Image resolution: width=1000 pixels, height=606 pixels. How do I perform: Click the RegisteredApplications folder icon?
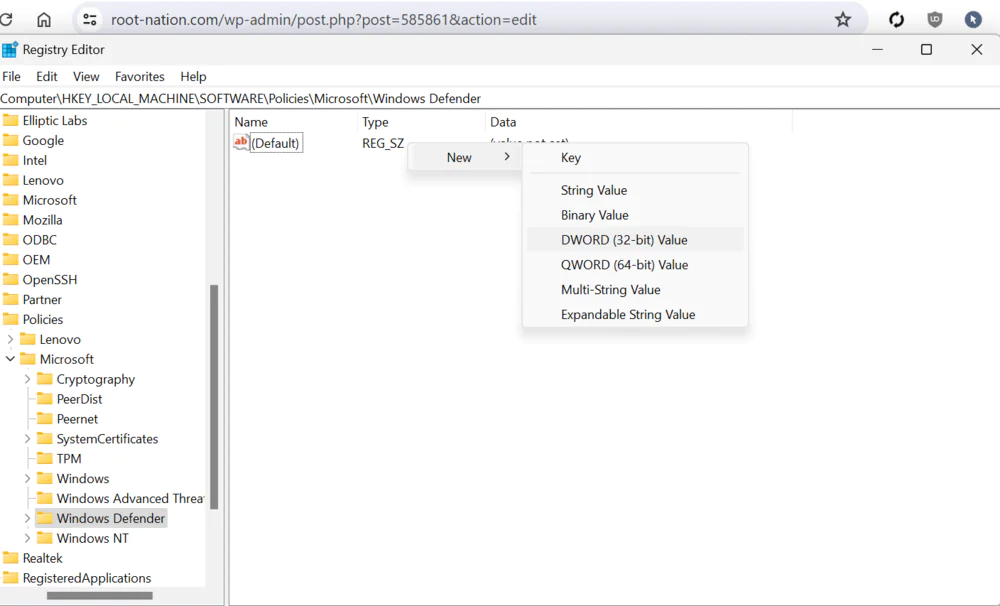point(10,577)
